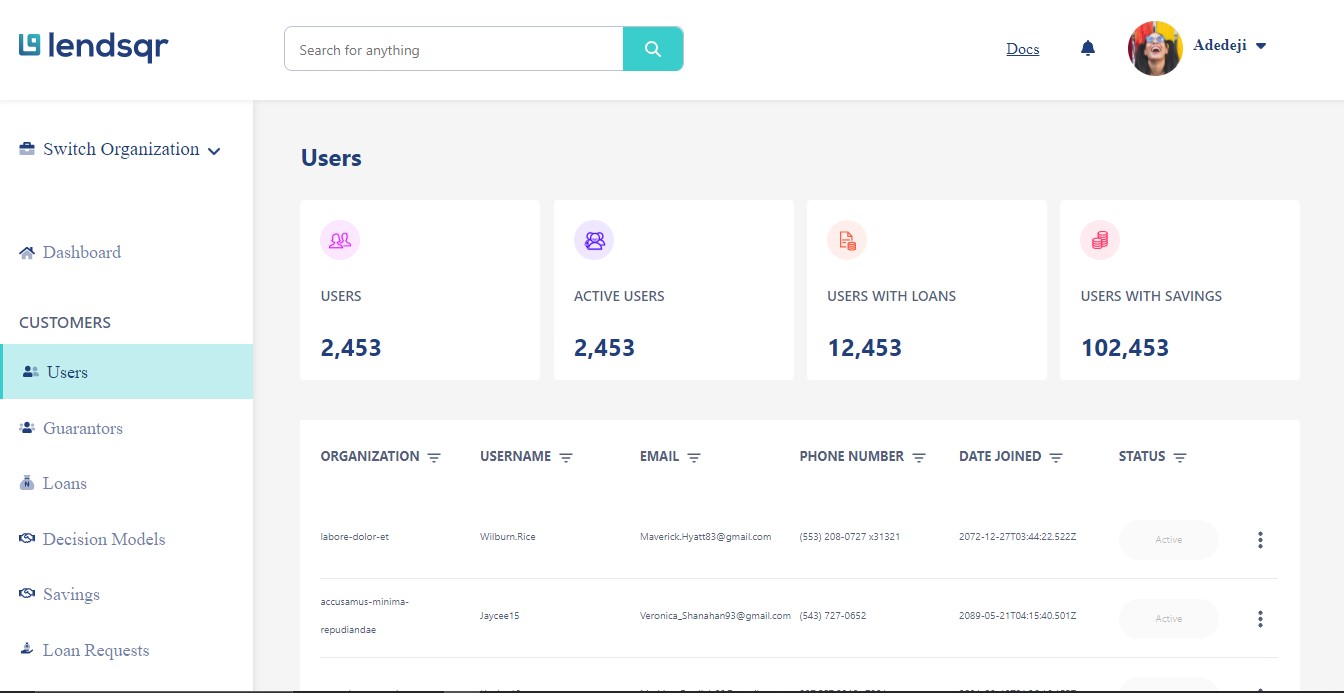Click the Search for anything field
The height and width of the screenshot is (693, 1344).
[x=454, y=49]
